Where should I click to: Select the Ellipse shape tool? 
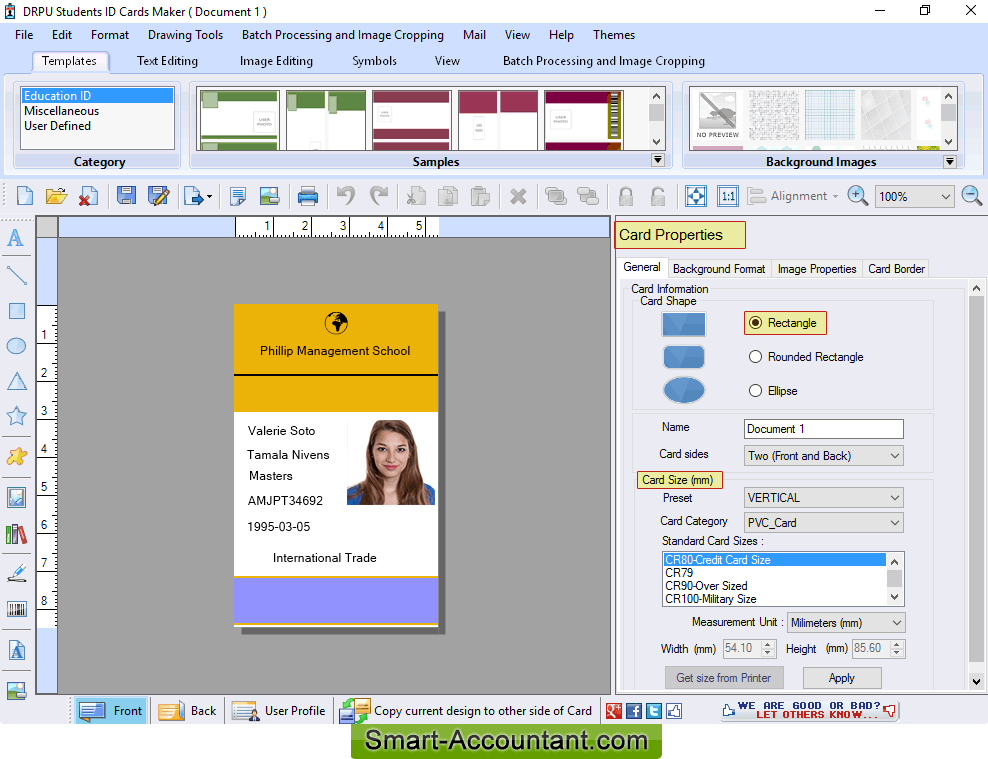pyautogui.click(x=16, y=346)
